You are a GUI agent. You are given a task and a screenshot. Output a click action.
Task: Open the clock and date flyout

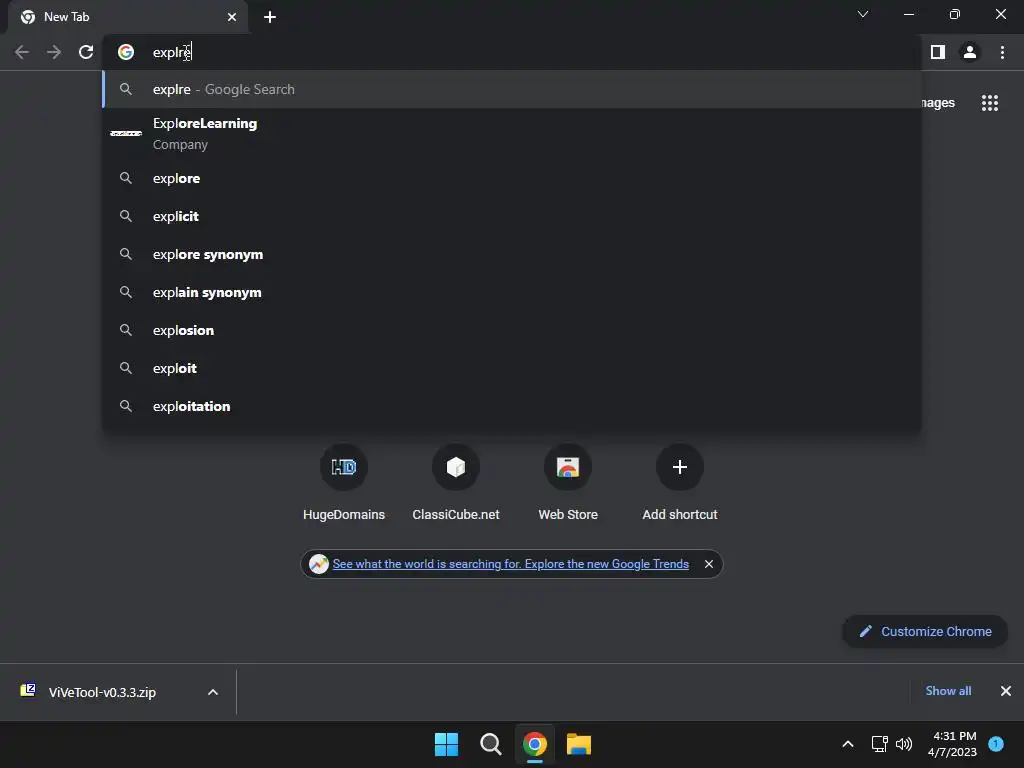[952, 744]
